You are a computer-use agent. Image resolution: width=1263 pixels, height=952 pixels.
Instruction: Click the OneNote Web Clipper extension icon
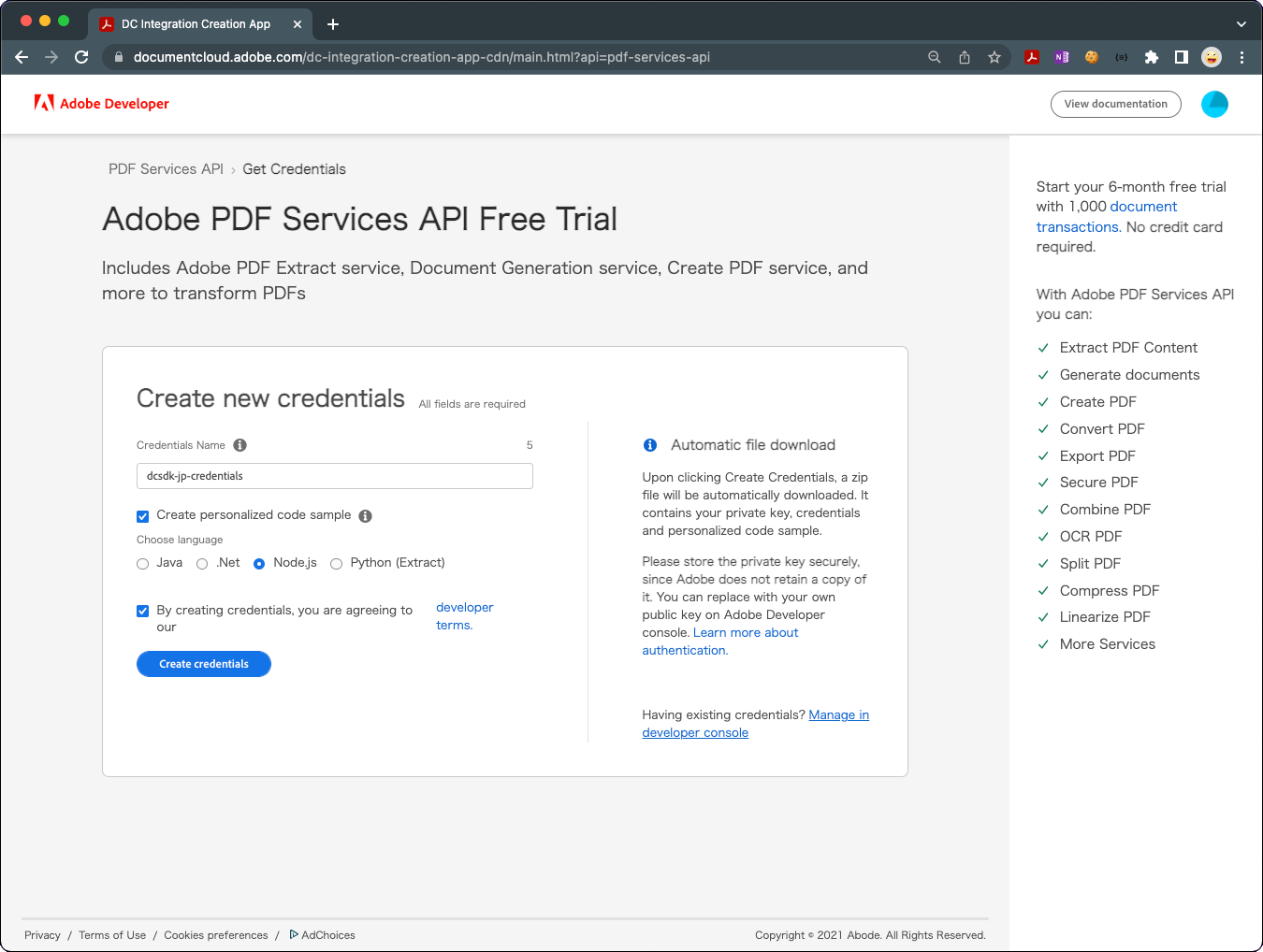pos(1062,57)
